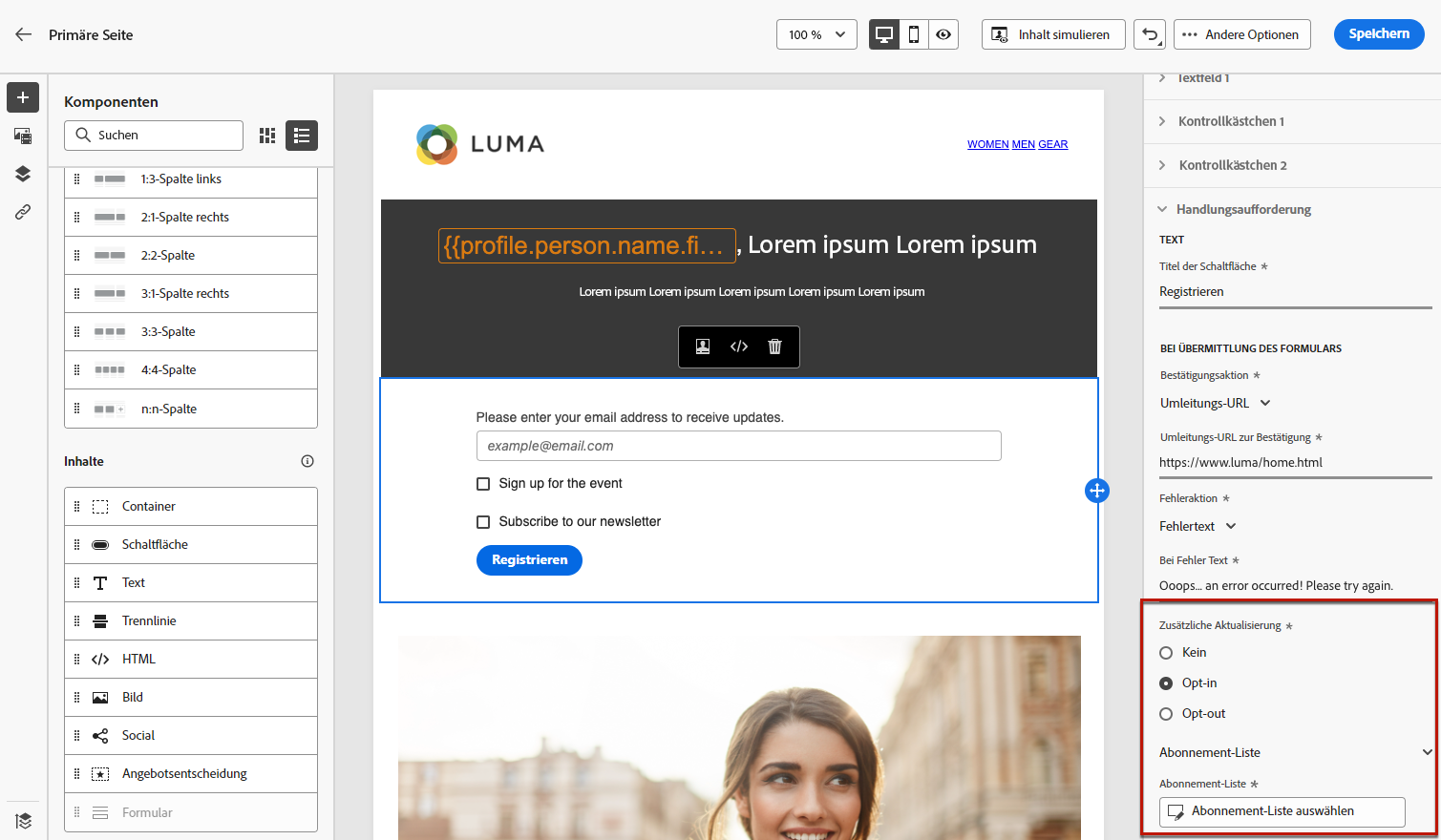Open the asset picker sidebar icon
This screenshot has height=840, width=1441.
tap(23, 136)
